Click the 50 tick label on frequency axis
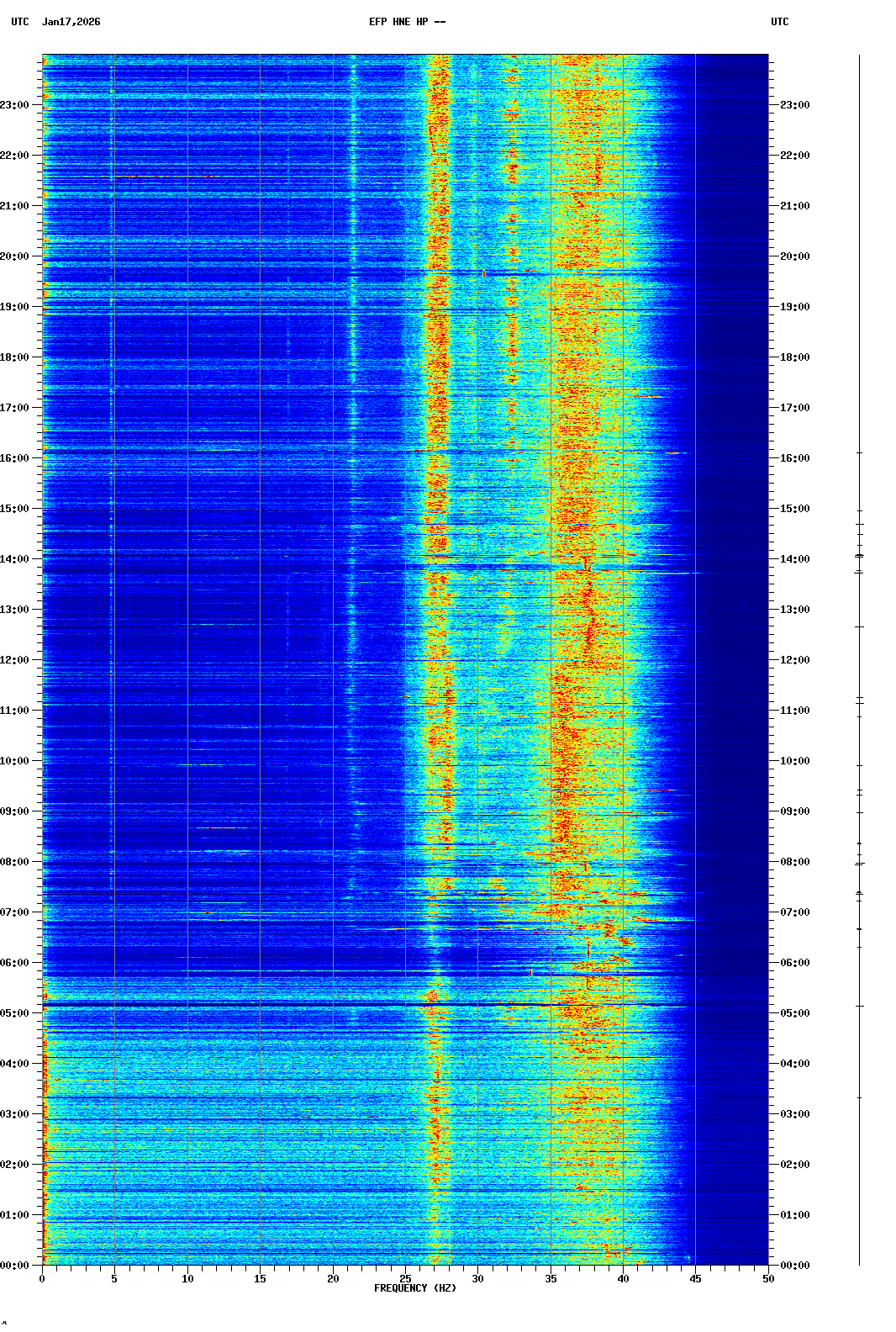Image resolution: width=896 pixels, height=1332 pixels. [x=768, y=1279]
